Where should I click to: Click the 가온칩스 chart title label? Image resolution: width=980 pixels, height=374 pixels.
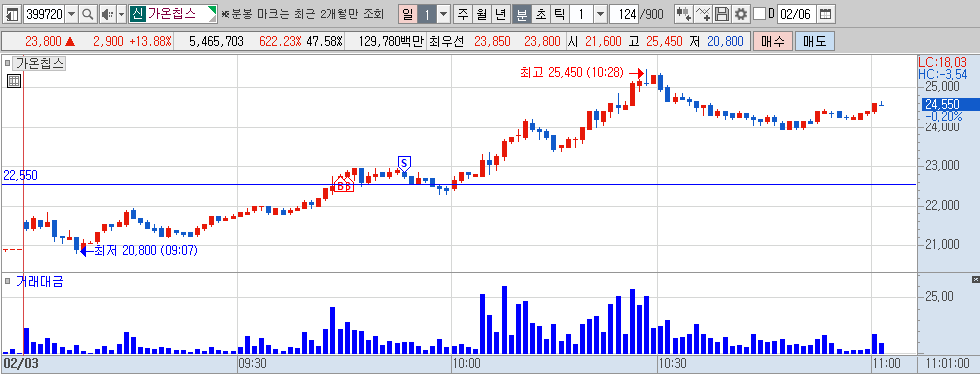pyautogui.click(x=40, y=63)
